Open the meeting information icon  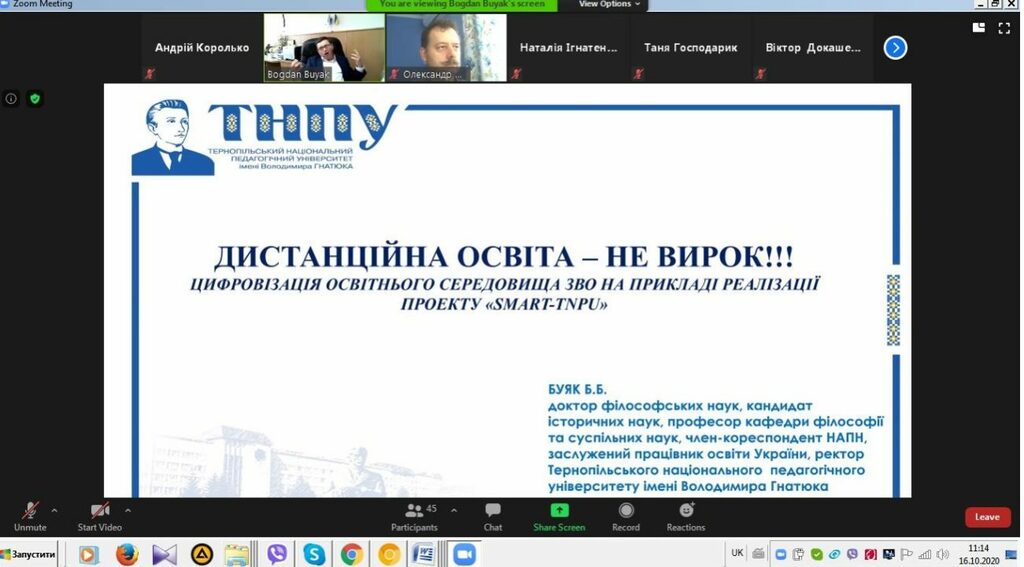coord(11,99)
